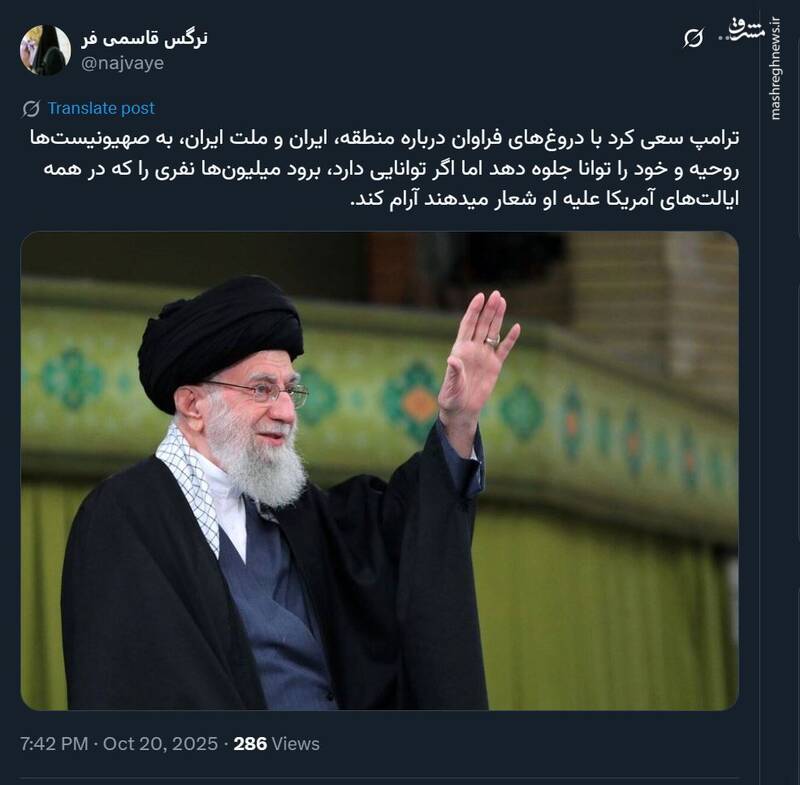Open the attached photo in the post
Viewport: 800px width, 785px height.
click(x=380, y=470)
